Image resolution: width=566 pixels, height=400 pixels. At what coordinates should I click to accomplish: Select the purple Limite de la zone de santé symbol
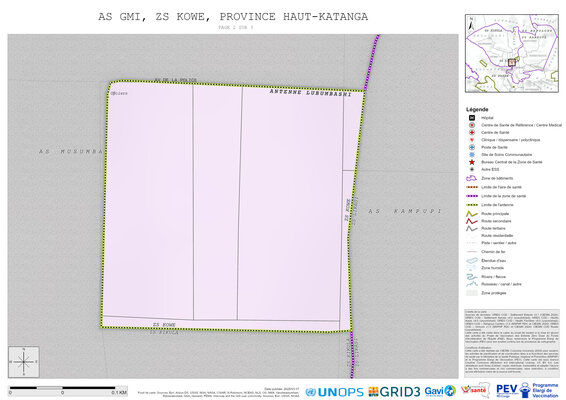472,196
